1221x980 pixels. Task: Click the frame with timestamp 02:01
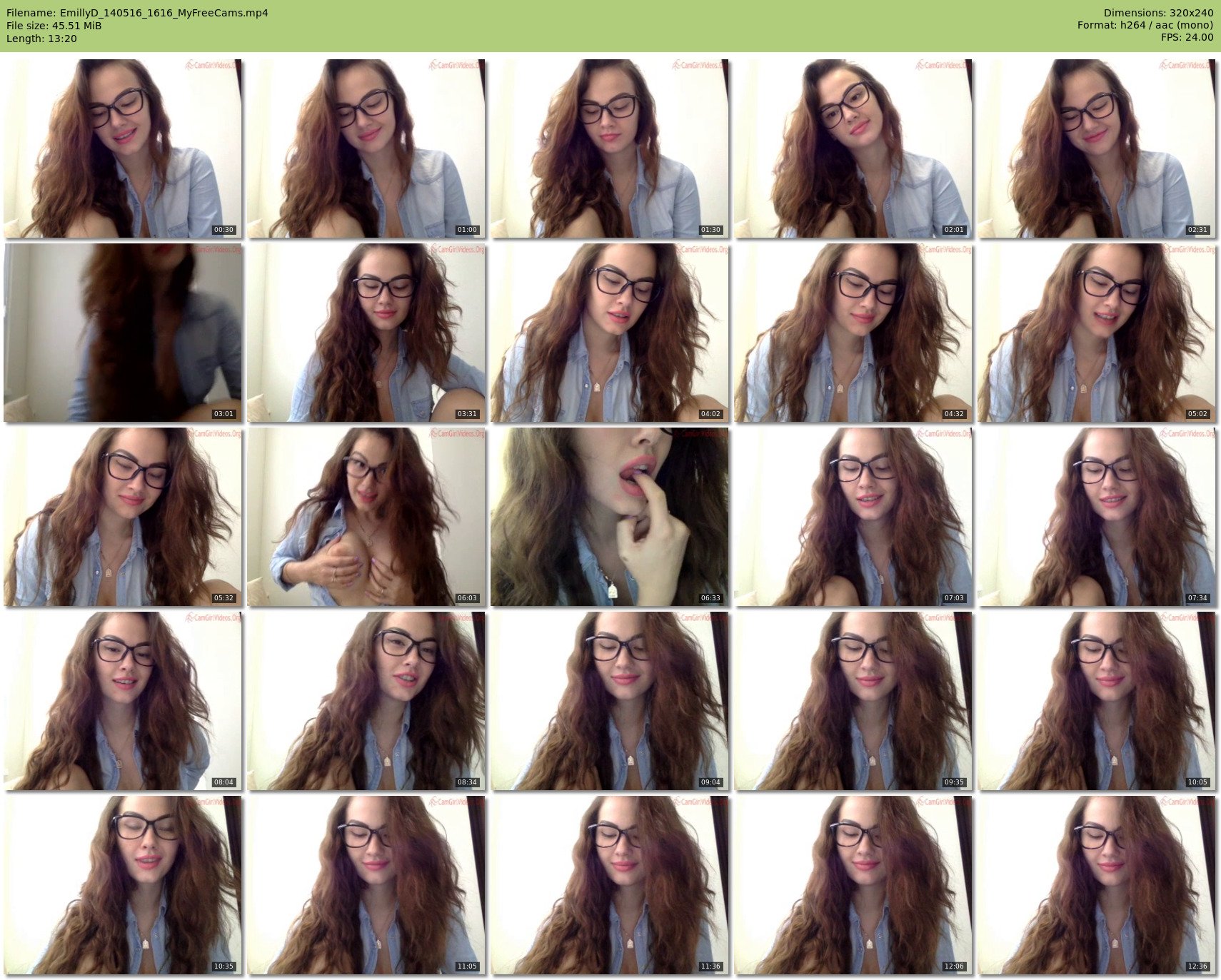pos(853,148)
